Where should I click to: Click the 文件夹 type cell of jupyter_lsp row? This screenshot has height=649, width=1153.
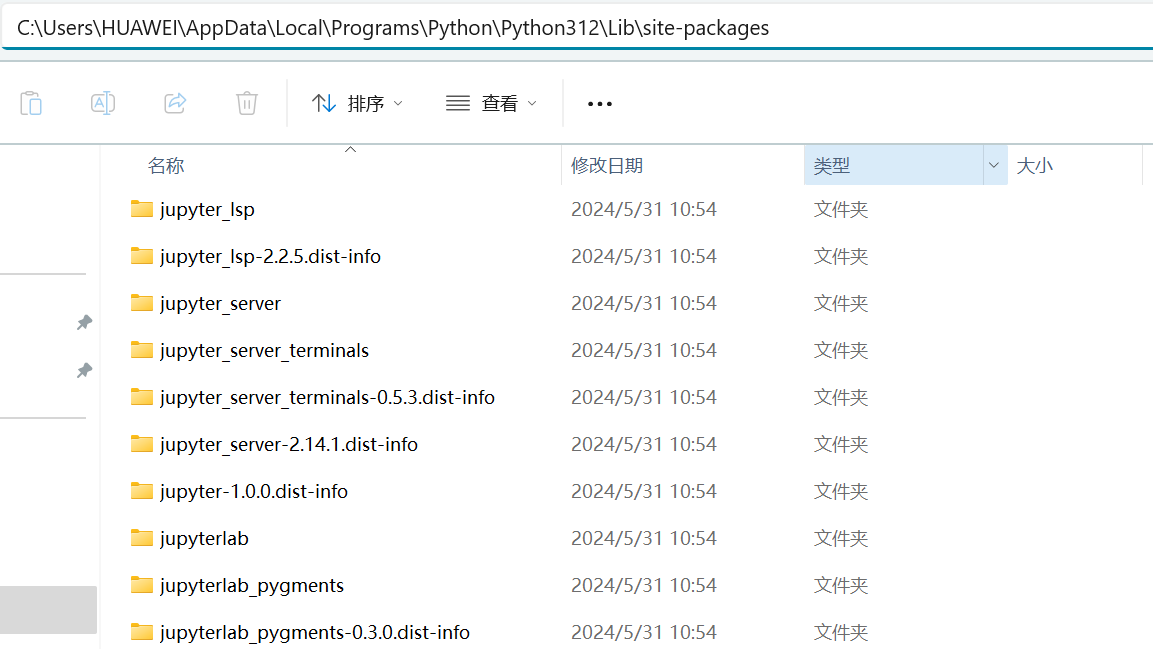tap(841, 209)
